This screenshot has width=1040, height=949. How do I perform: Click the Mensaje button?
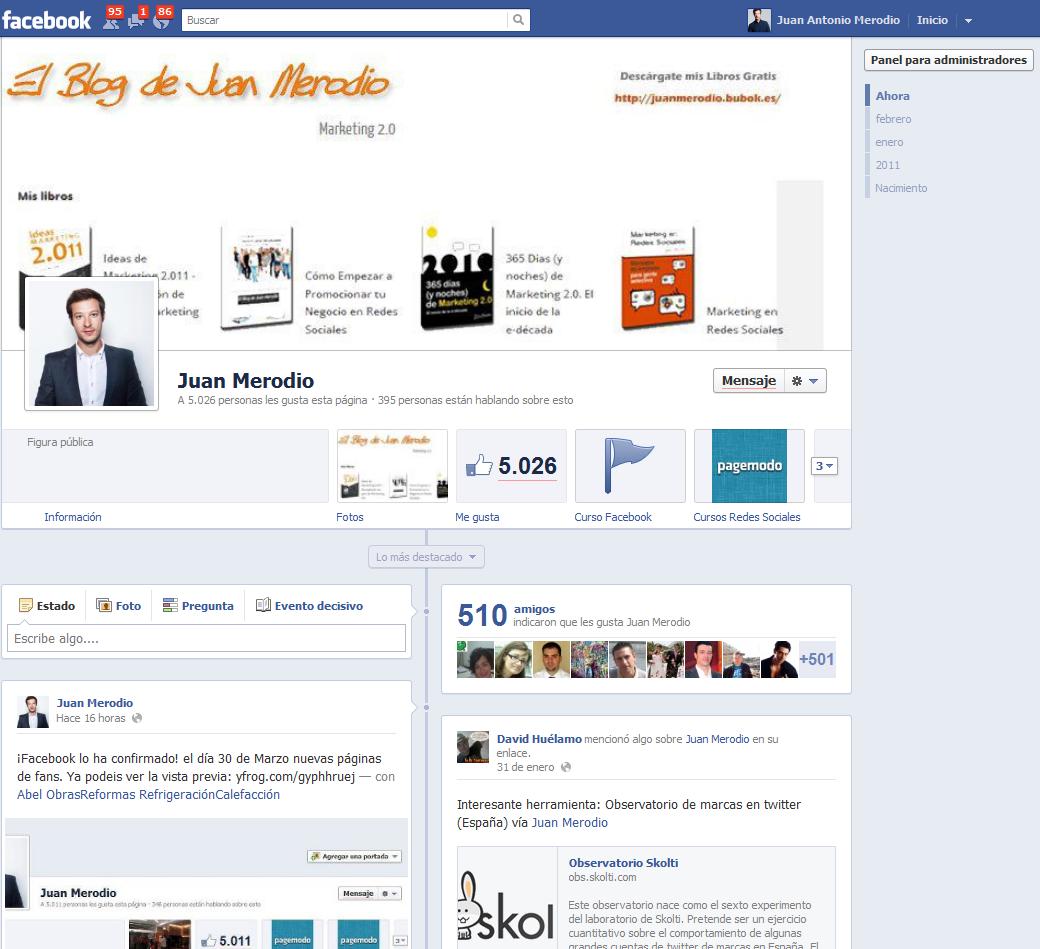coord(748,381)
